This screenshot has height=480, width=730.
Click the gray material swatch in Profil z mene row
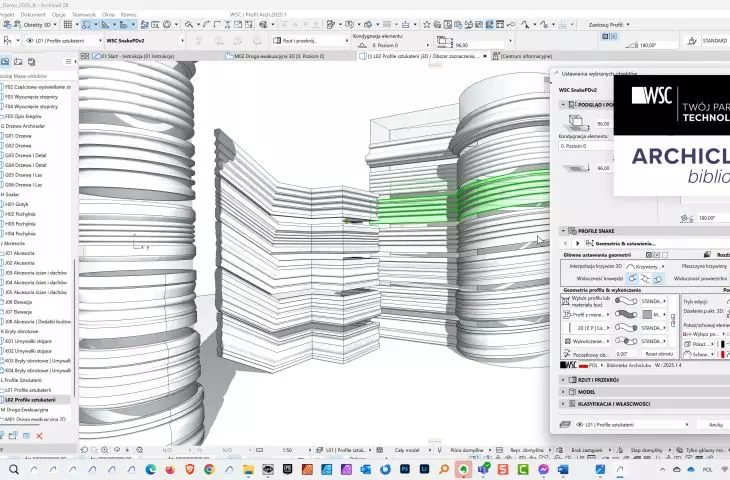tap(647, 315)
